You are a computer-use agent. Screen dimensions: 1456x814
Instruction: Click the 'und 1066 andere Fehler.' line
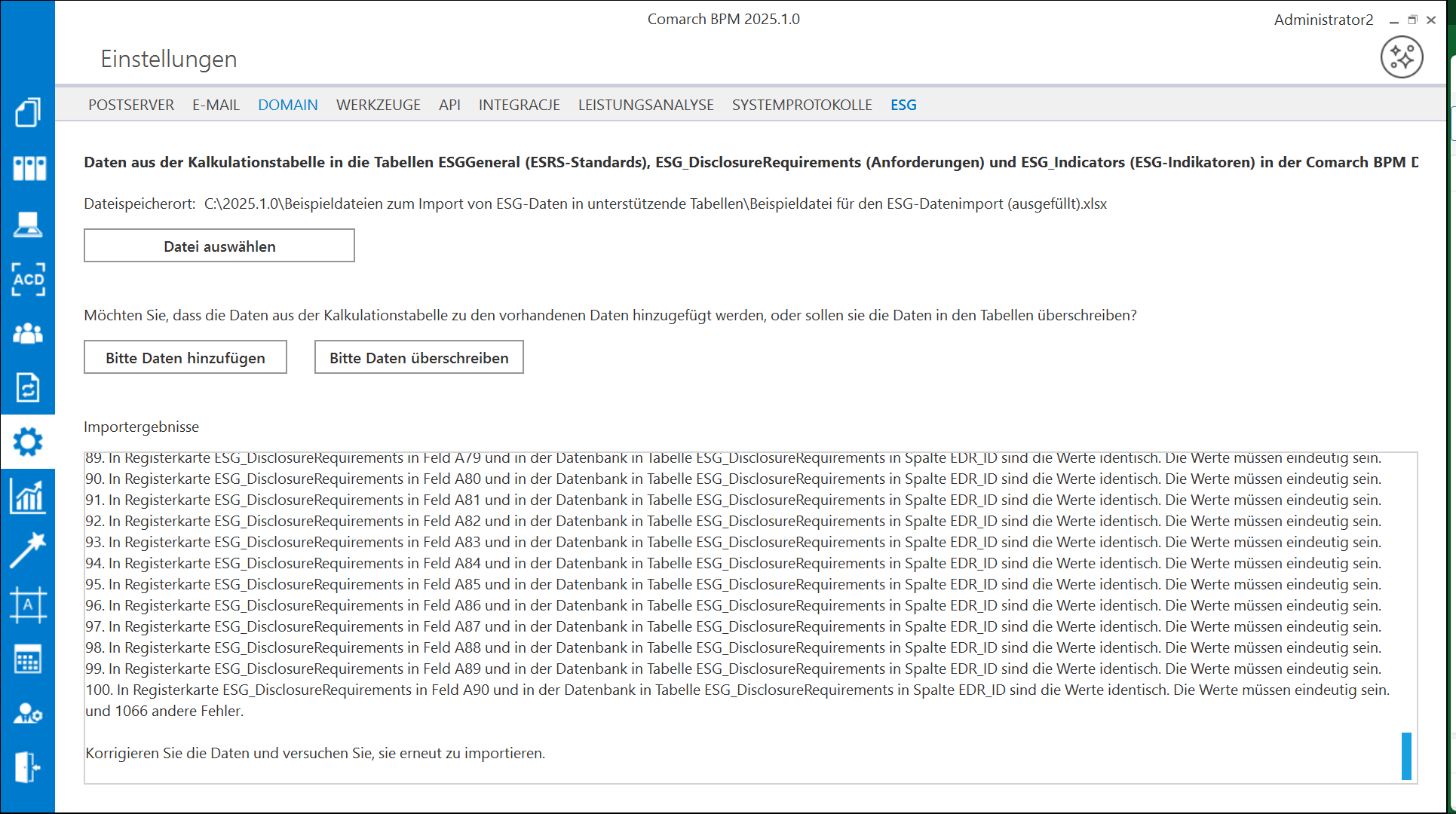pos(164,711)
